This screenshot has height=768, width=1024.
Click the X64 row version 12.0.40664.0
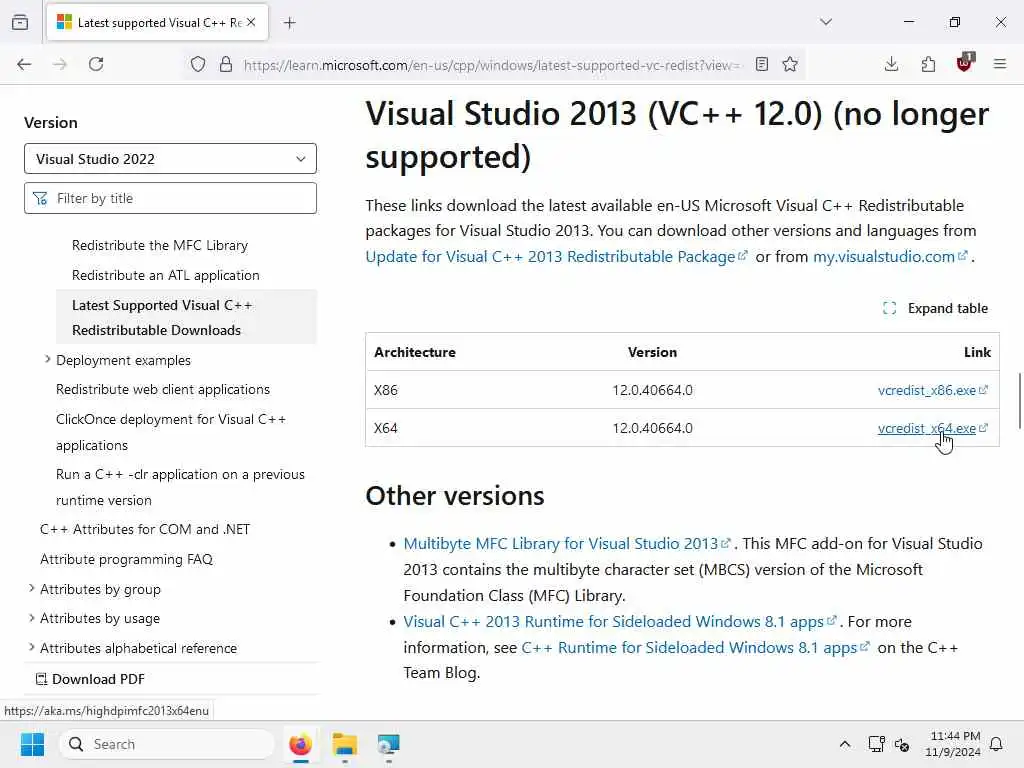tap(652, 428)
